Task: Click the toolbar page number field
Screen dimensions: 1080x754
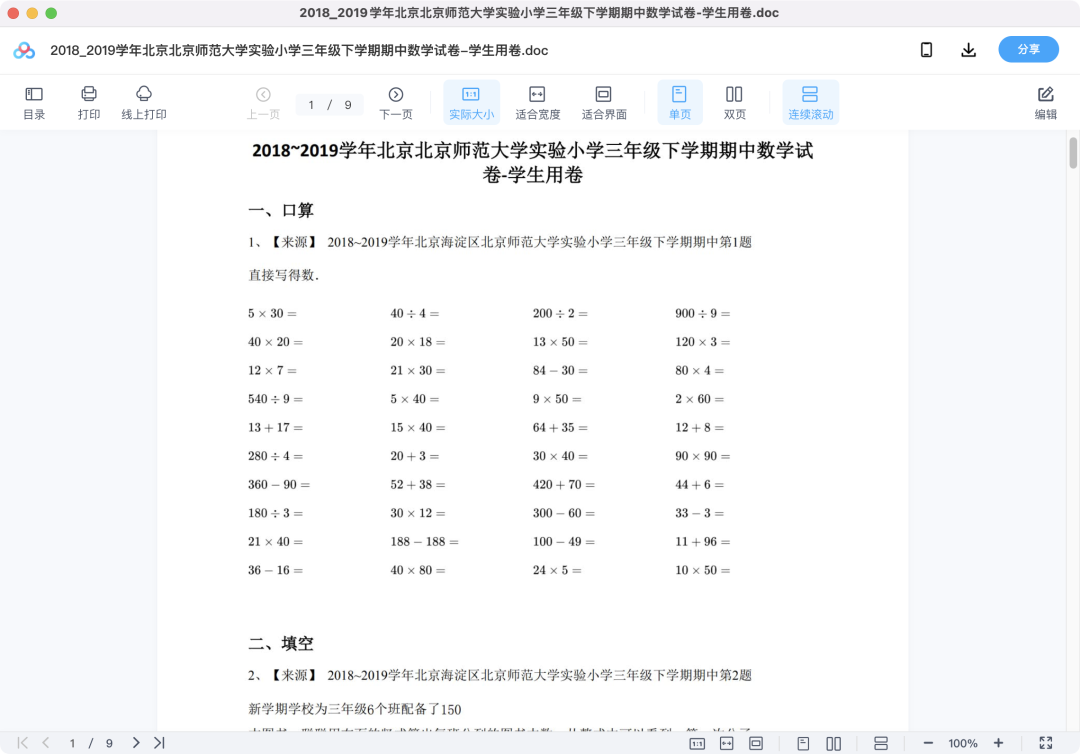Action: (329, 105)
